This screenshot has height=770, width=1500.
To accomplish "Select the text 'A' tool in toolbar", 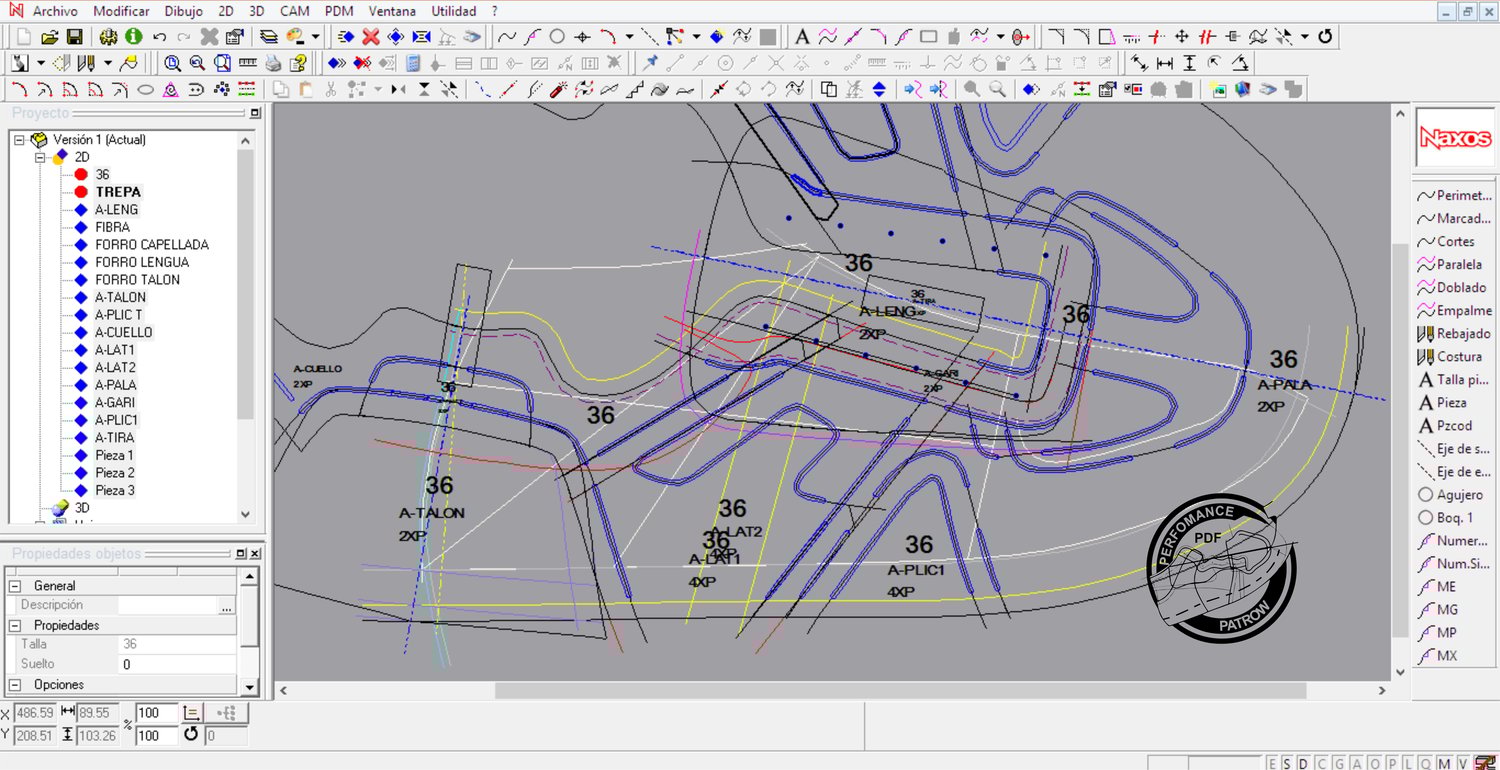I will pyautogui.click(x=801, y=37).
